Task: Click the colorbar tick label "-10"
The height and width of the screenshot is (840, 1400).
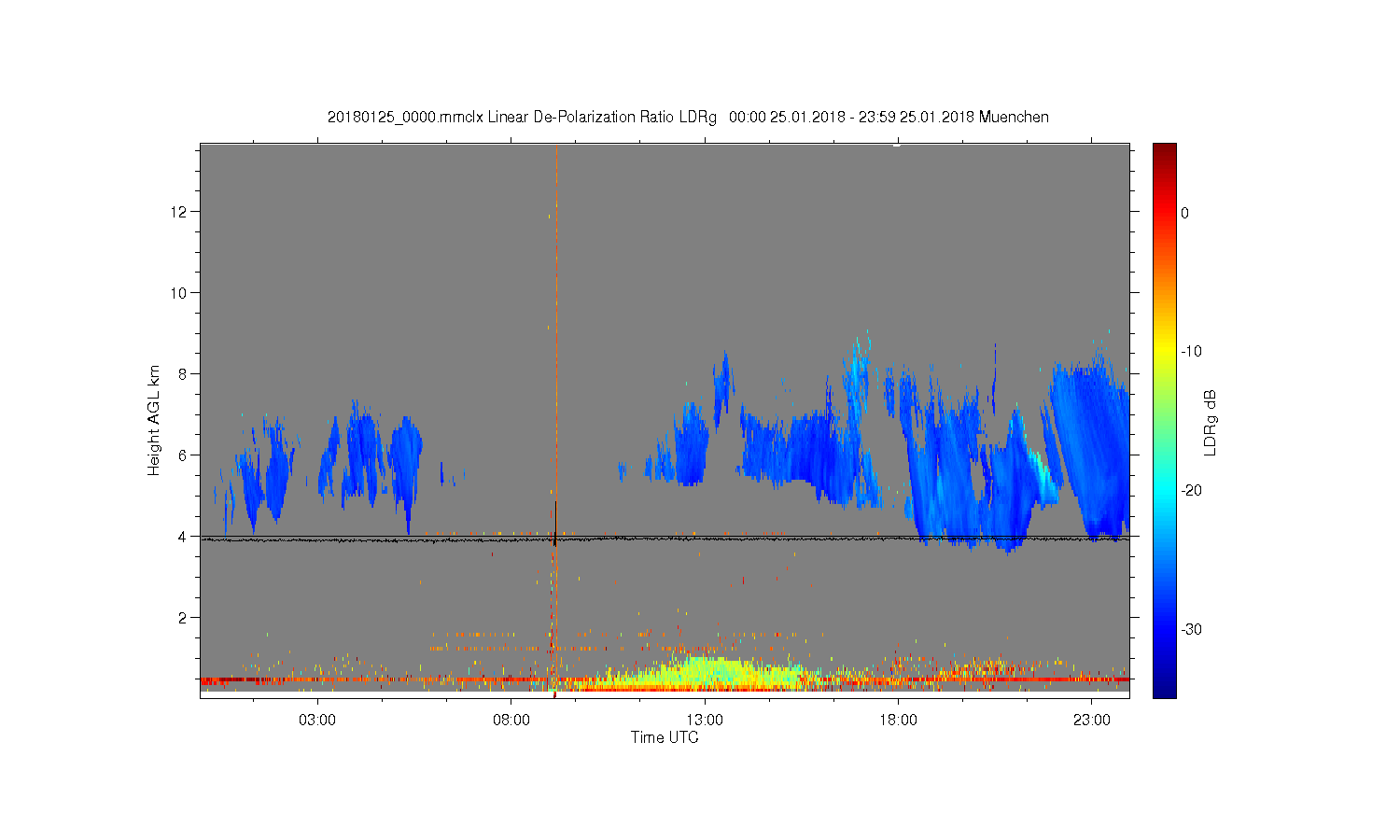Action: click(x=1191, y=352)
